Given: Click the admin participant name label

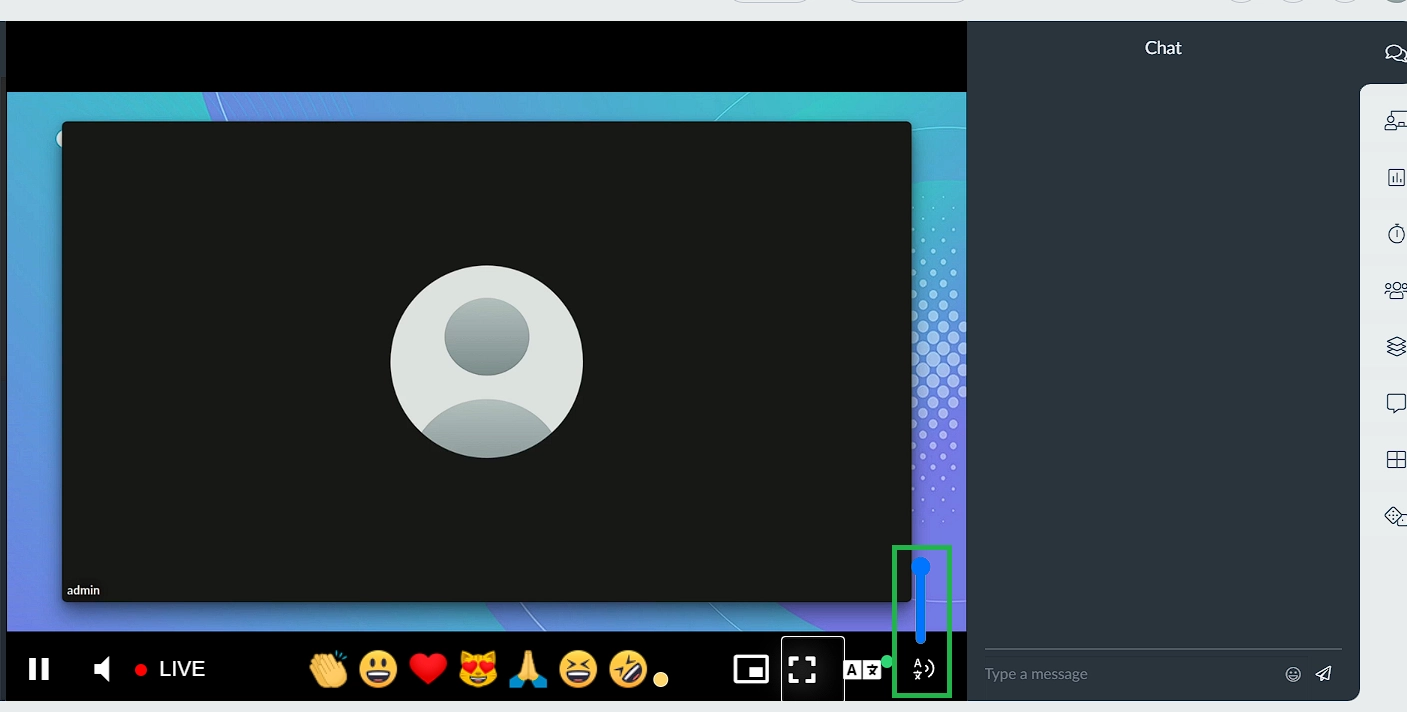Looking at the screenshot, I should 83,590.
